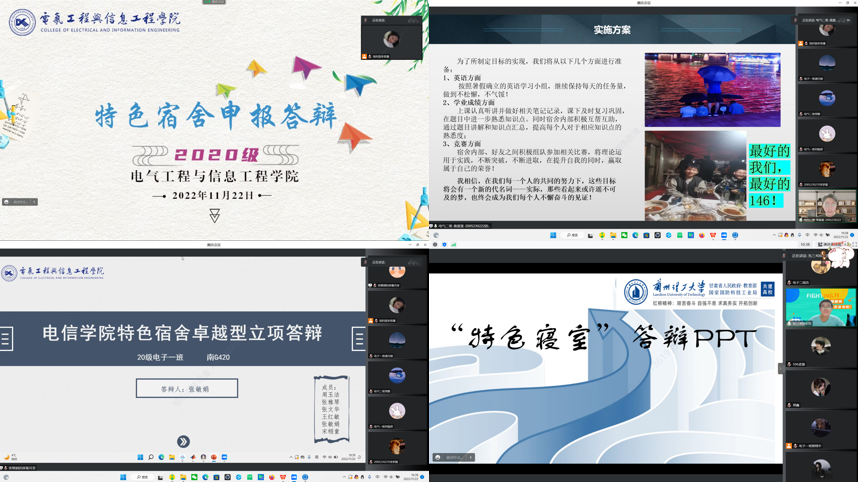
Task: Click the rainy night umbrella photo on the 实施方案 slide
Action: click(x=712, y=90)
